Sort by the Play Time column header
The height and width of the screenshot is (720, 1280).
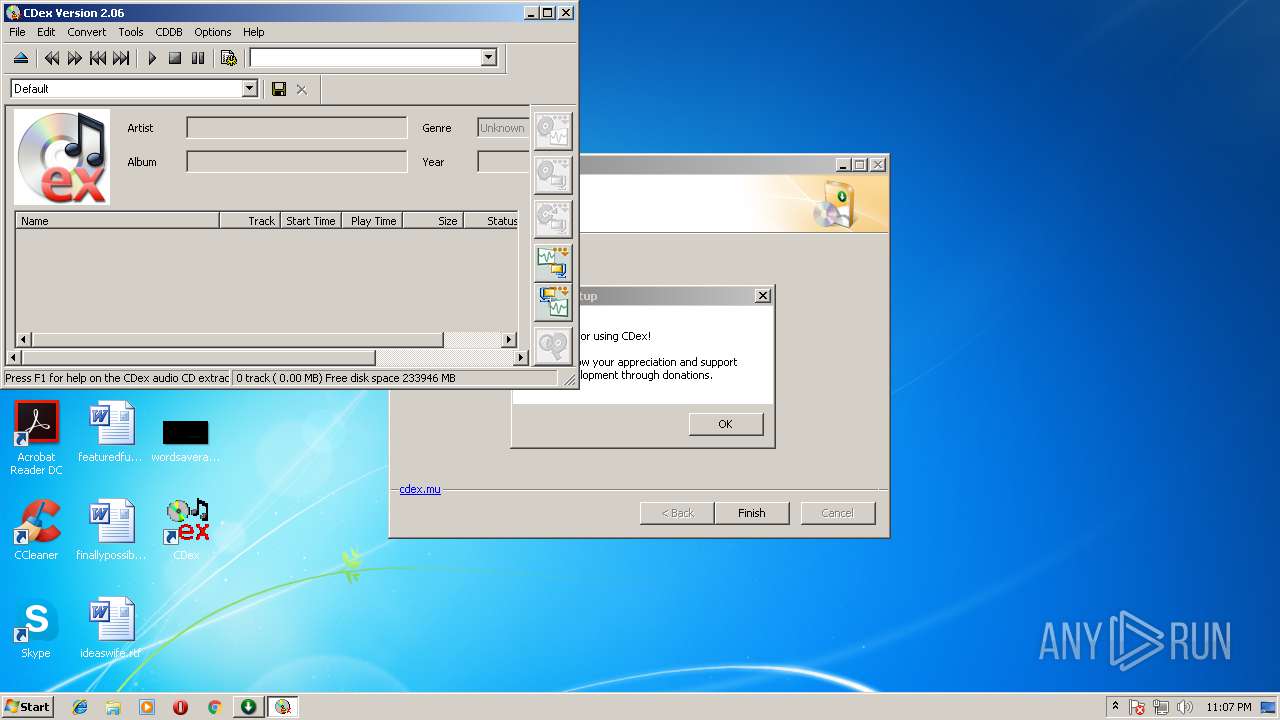372,221
